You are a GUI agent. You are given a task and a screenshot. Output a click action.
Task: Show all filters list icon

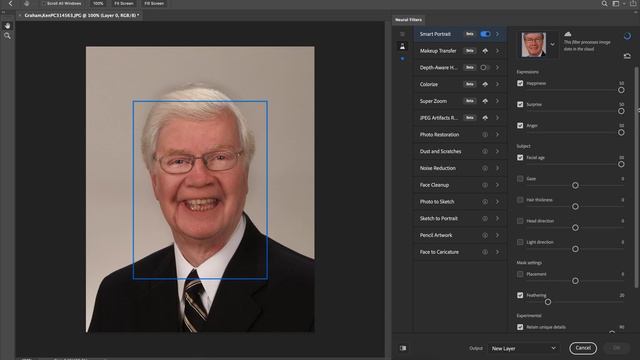click(x=402, y=34)
